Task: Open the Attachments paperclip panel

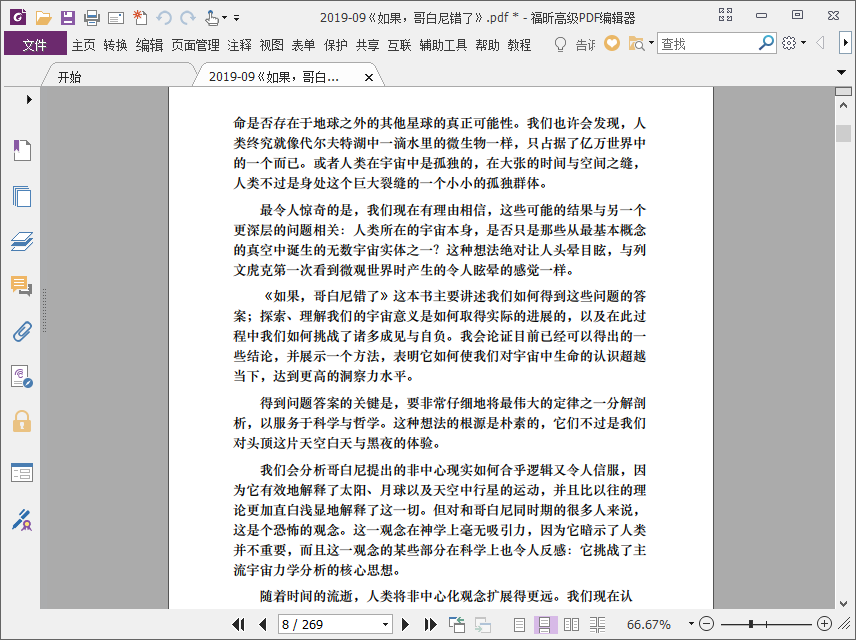Action: [x=22, y=331]
